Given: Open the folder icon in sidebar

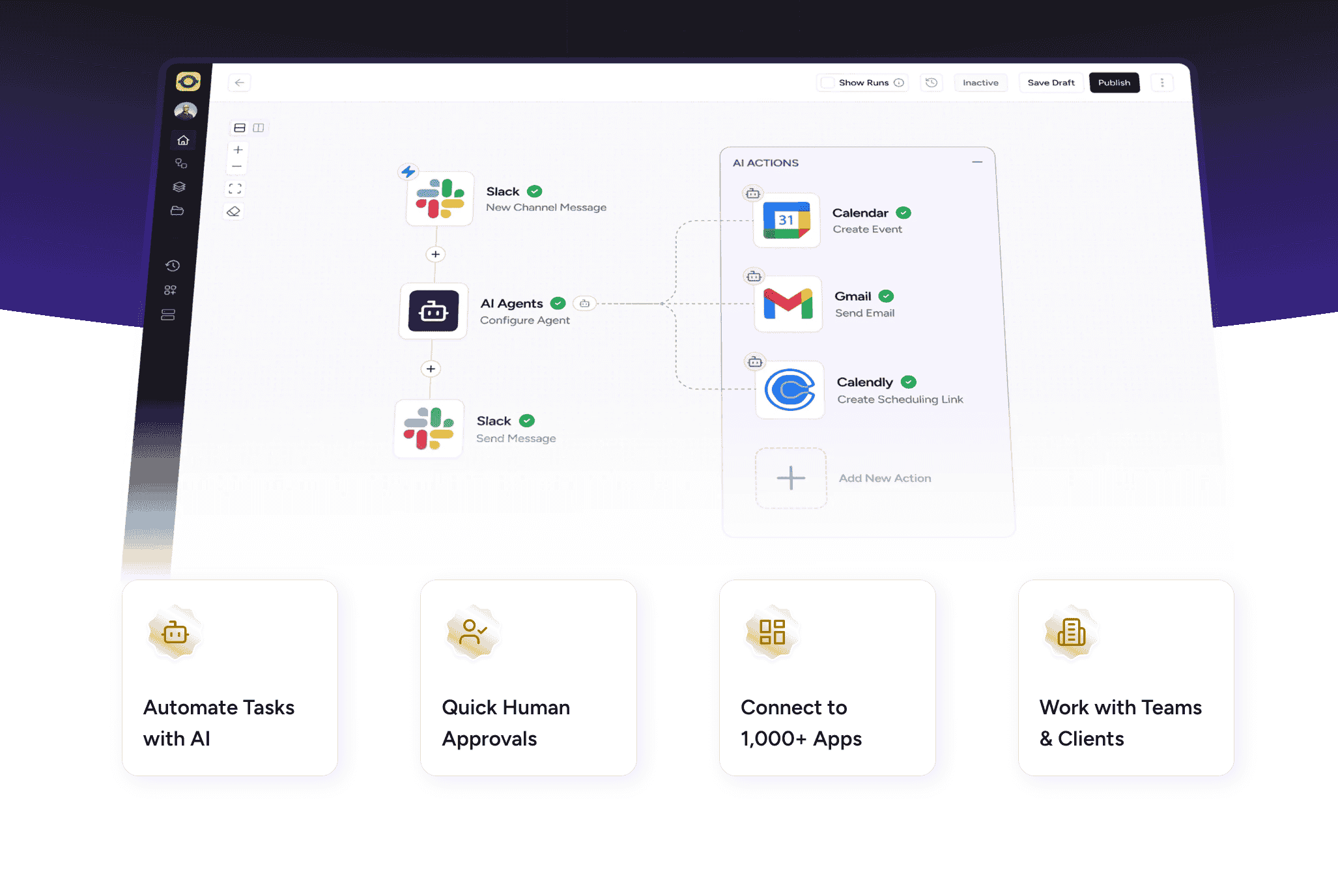Looking at the screenshot, I should click(177, 210).
